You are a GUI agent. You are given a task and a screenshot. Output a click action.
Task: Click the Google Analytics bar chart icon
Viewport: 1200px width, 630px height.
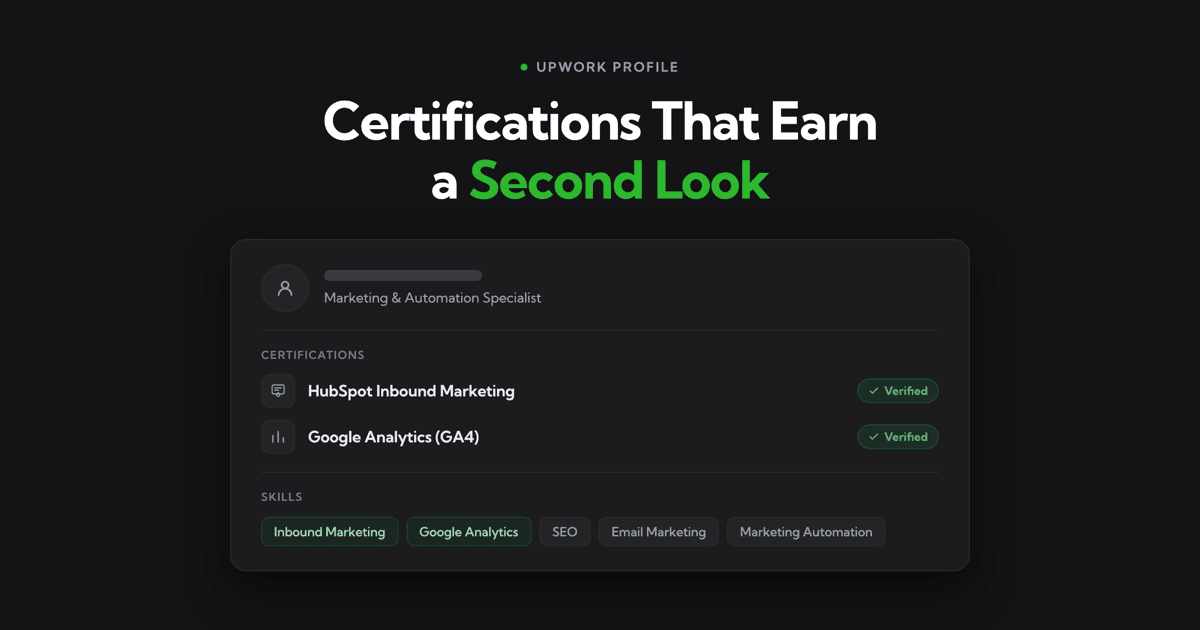coord(278,437)
